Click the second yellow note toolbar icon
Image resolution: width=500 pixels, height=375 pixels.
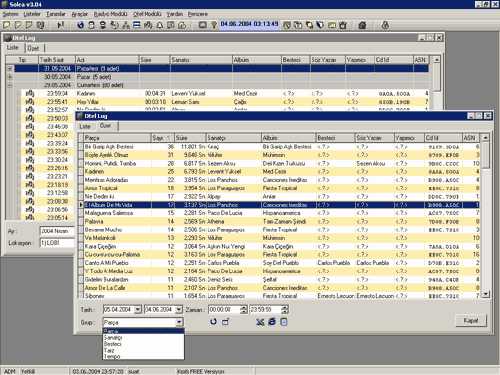pyautogui.click(x=18, y=25)
